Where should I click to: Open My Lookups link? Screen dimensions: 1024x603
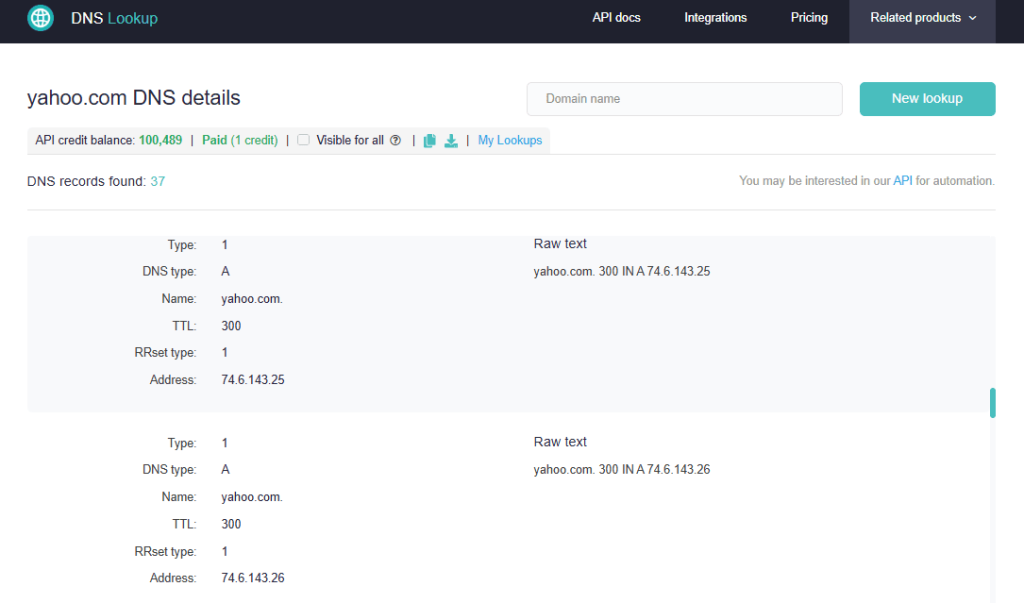[509, 140]
